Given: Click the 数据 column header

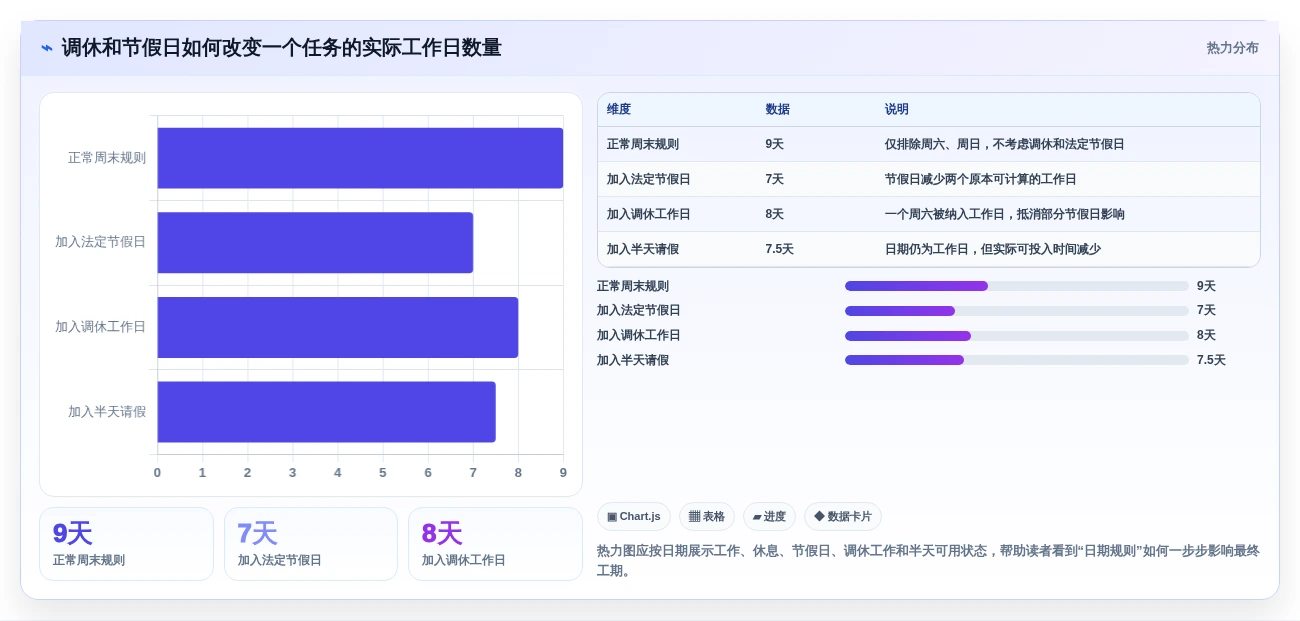Looking at the screenshot, I should click(x=778, y=109).
